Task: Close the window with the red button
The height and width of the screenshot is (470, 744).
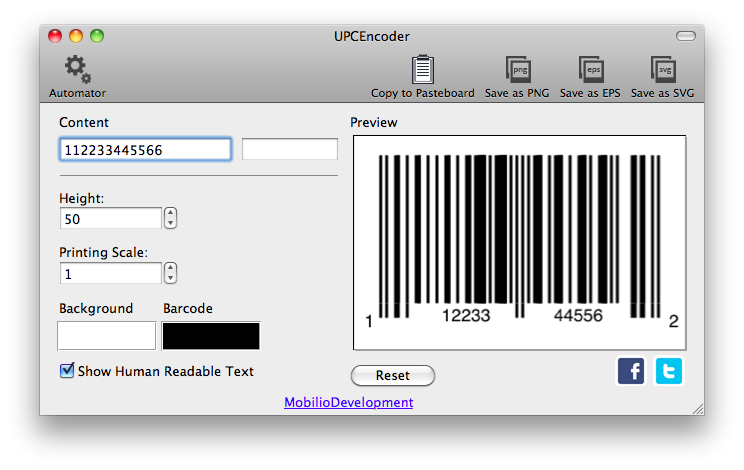Action: coord(55,36)
